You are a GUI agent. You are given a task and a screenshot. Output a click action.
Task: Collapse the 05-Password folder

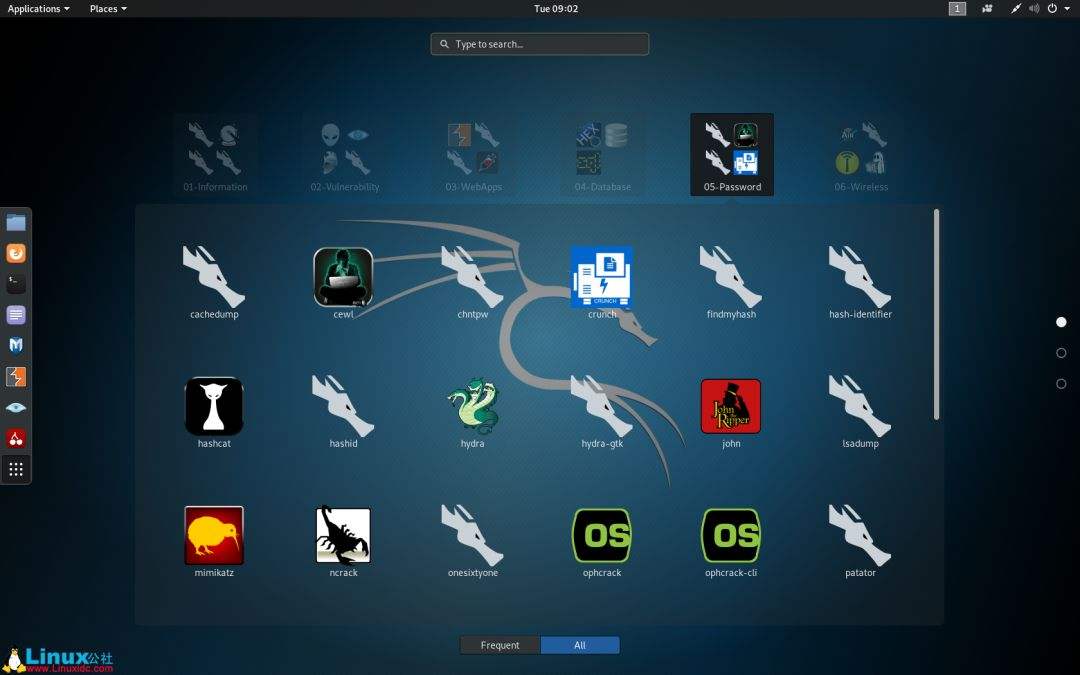pos(732,155)
